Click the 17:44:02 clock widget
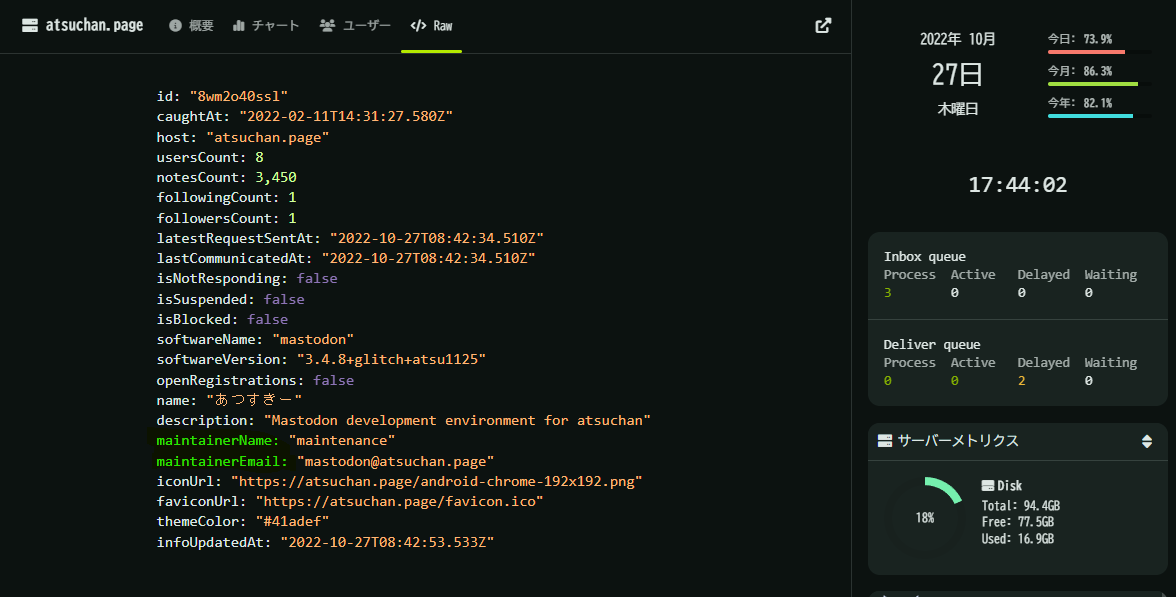This screenshot has width=1176, height=597. [x=1017, y=185]
